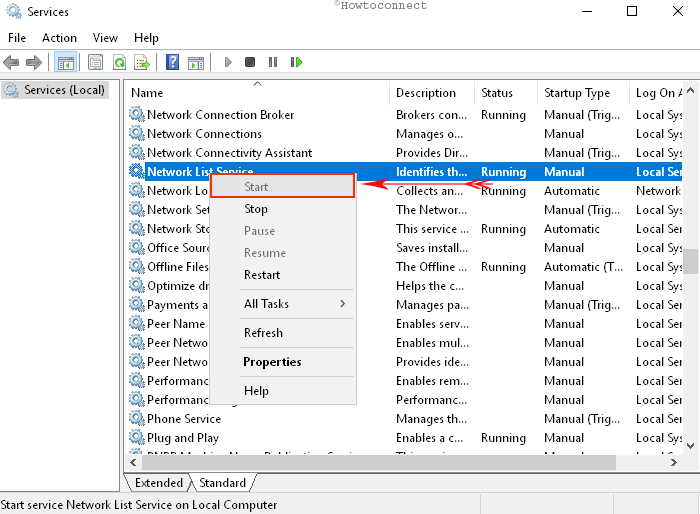
Task: Click gear icon of Phone Service
Action: pyautogui.click(x=137, y=418)
